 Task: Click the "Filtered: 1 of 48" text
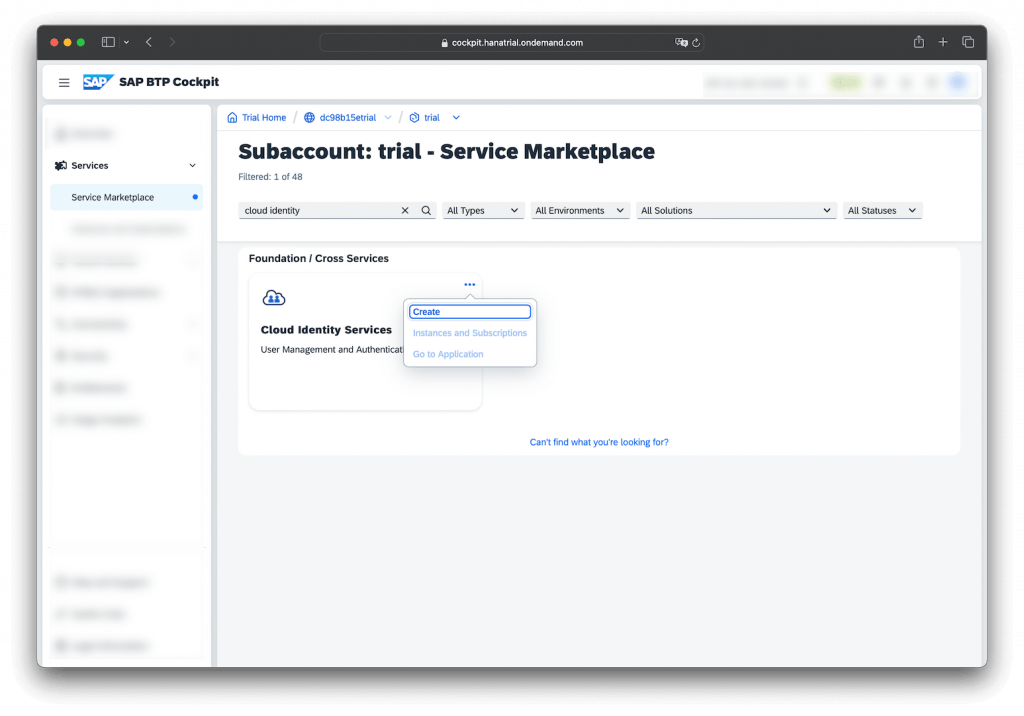[x=270, y=177]
